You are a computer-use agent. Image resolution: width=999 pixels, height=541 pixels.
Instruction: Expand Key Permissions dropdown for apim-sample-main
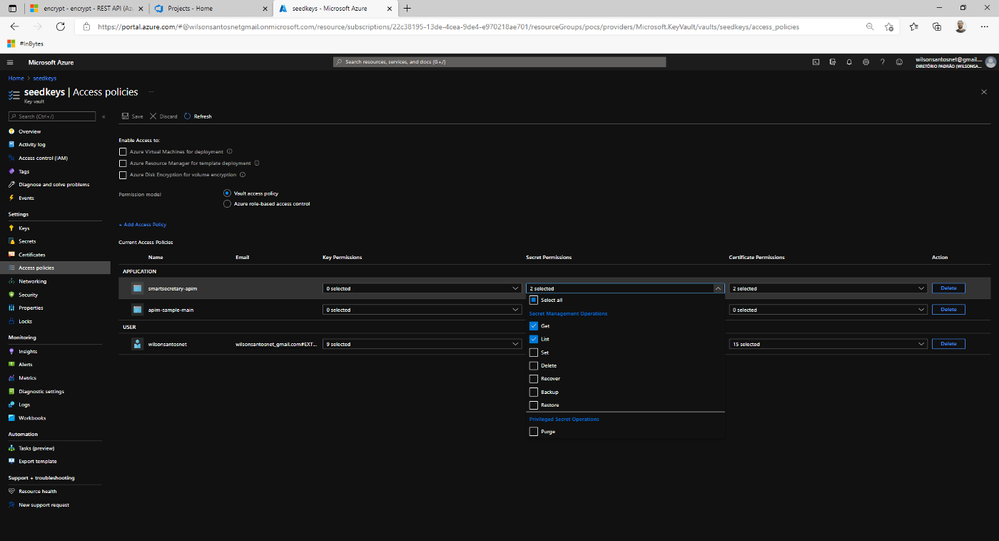tap(422, 310)
